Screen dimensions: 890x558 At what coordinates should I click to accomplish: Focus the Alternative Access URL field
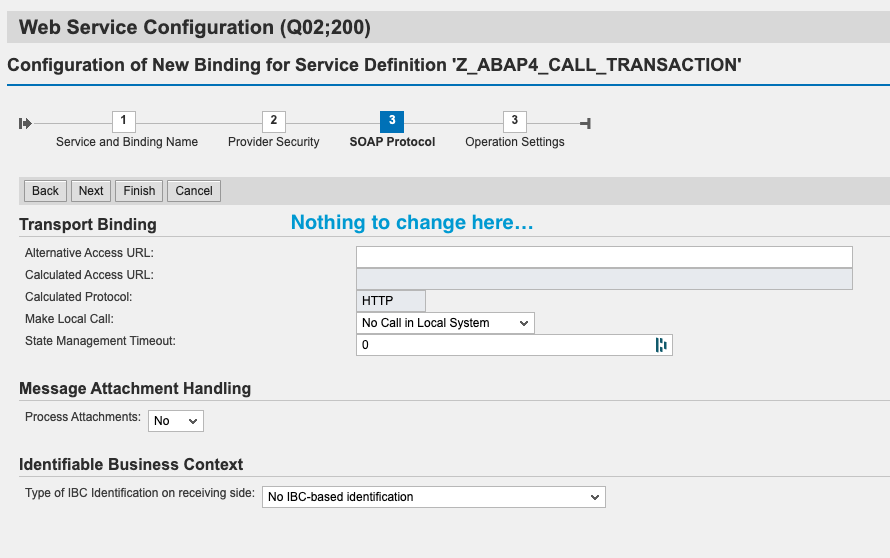click(604, 257)
